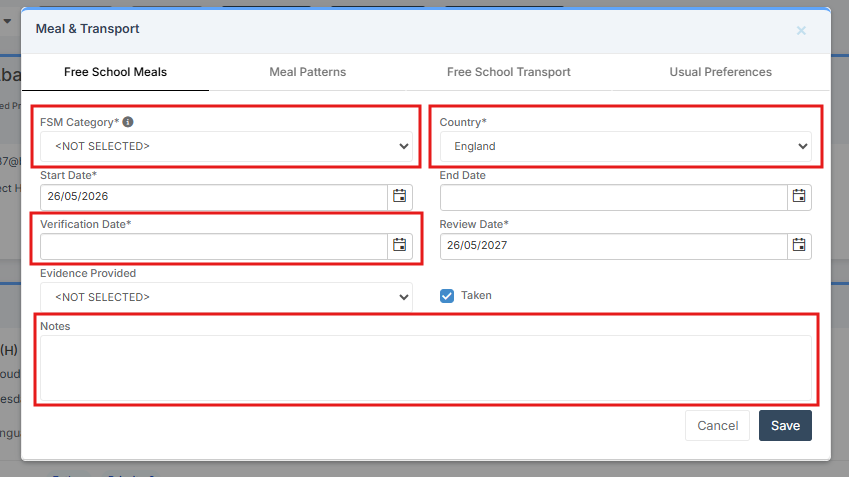
Task: Click into the Notes text area
Action: point(426,368)
